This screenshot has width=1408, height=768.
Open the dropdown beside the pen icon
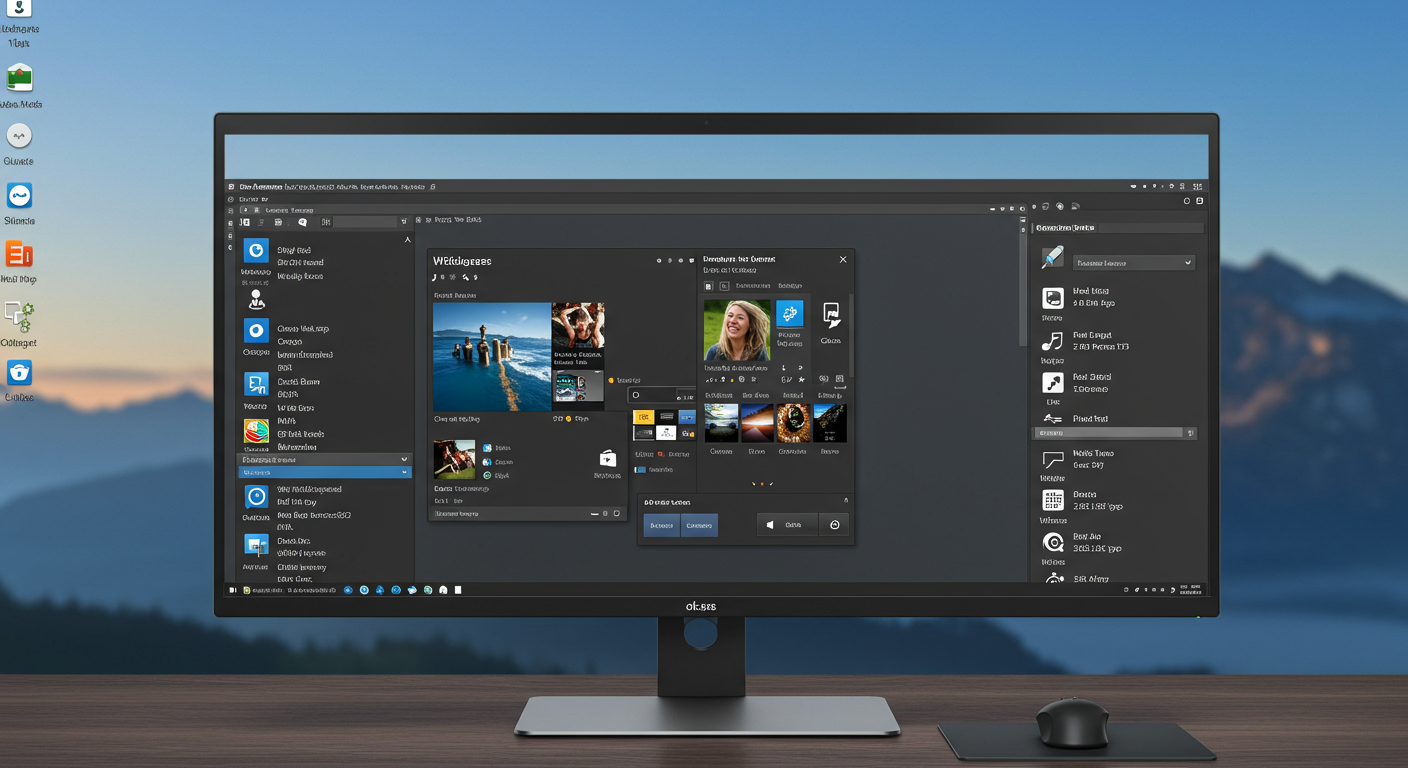click(x=1133, y=263)
